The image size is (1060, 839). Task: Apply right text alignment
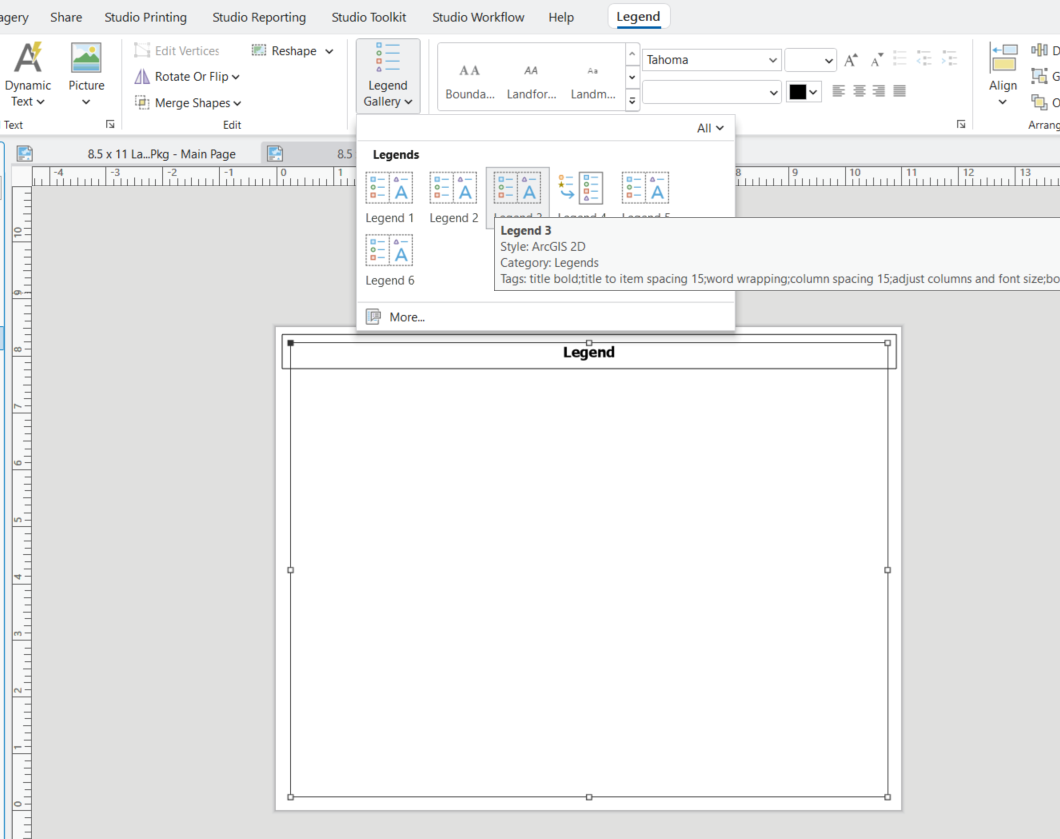879,91
